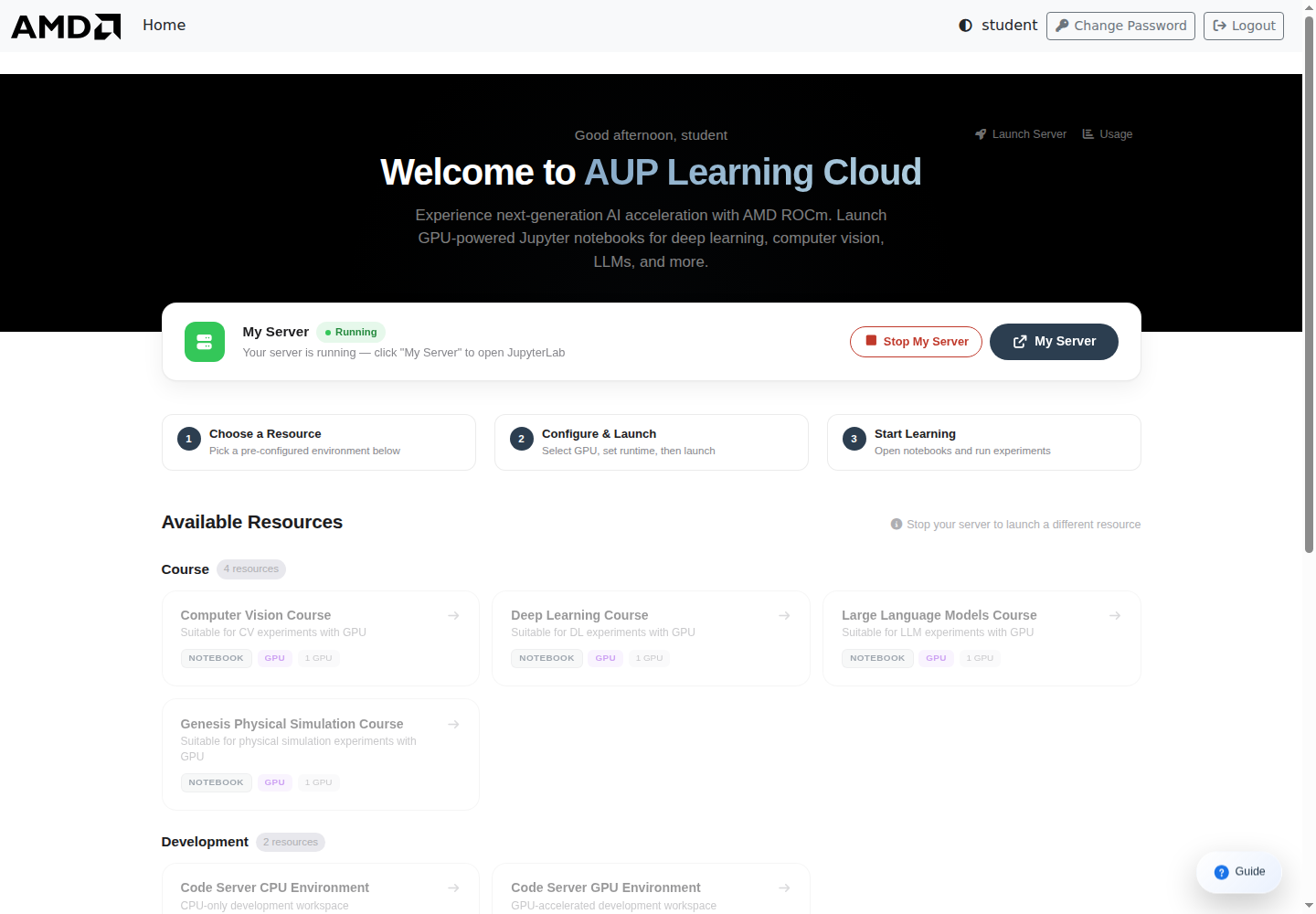
Task: Click the Development section heading
Action: (x=205, y=843)
